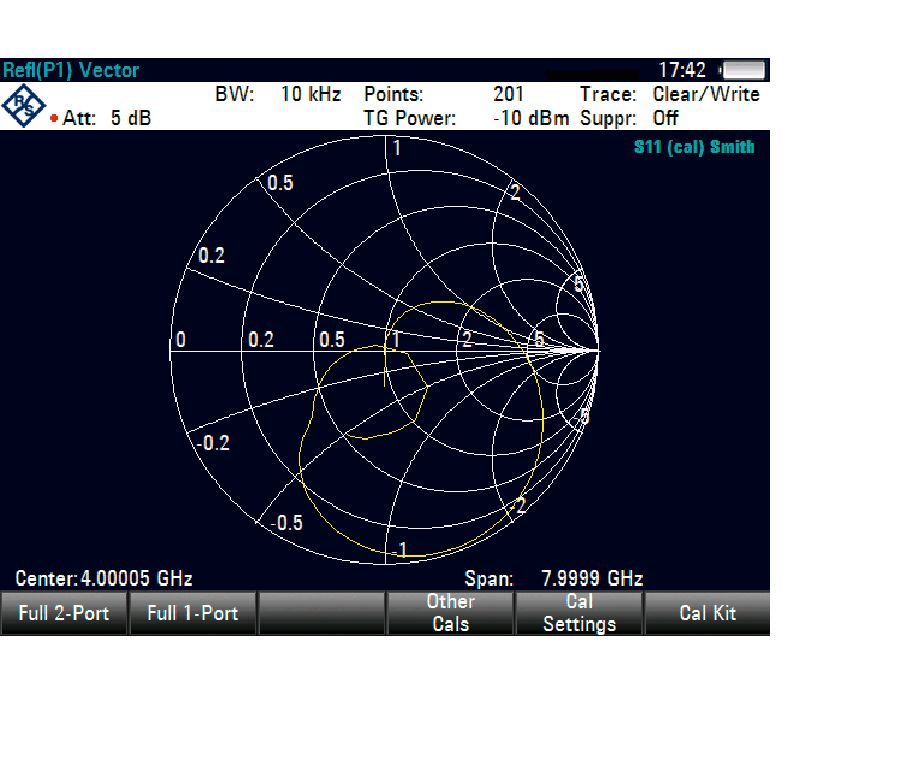This screenshot has height=764, width=908.
Task: Toggle the Suppr Off setting
Action: pos(665,118)
